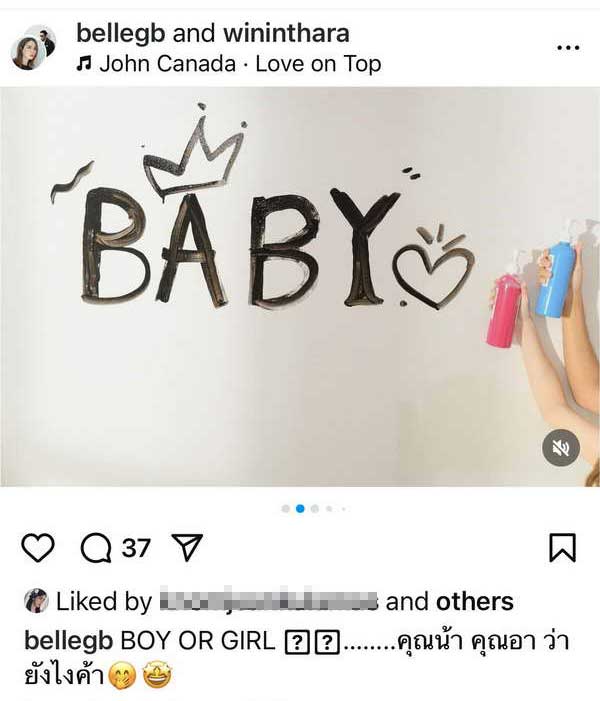This screenshot has height=701, width=600.
Task: Share the post using the paper plane icon
Action: [x=187, y=547]
